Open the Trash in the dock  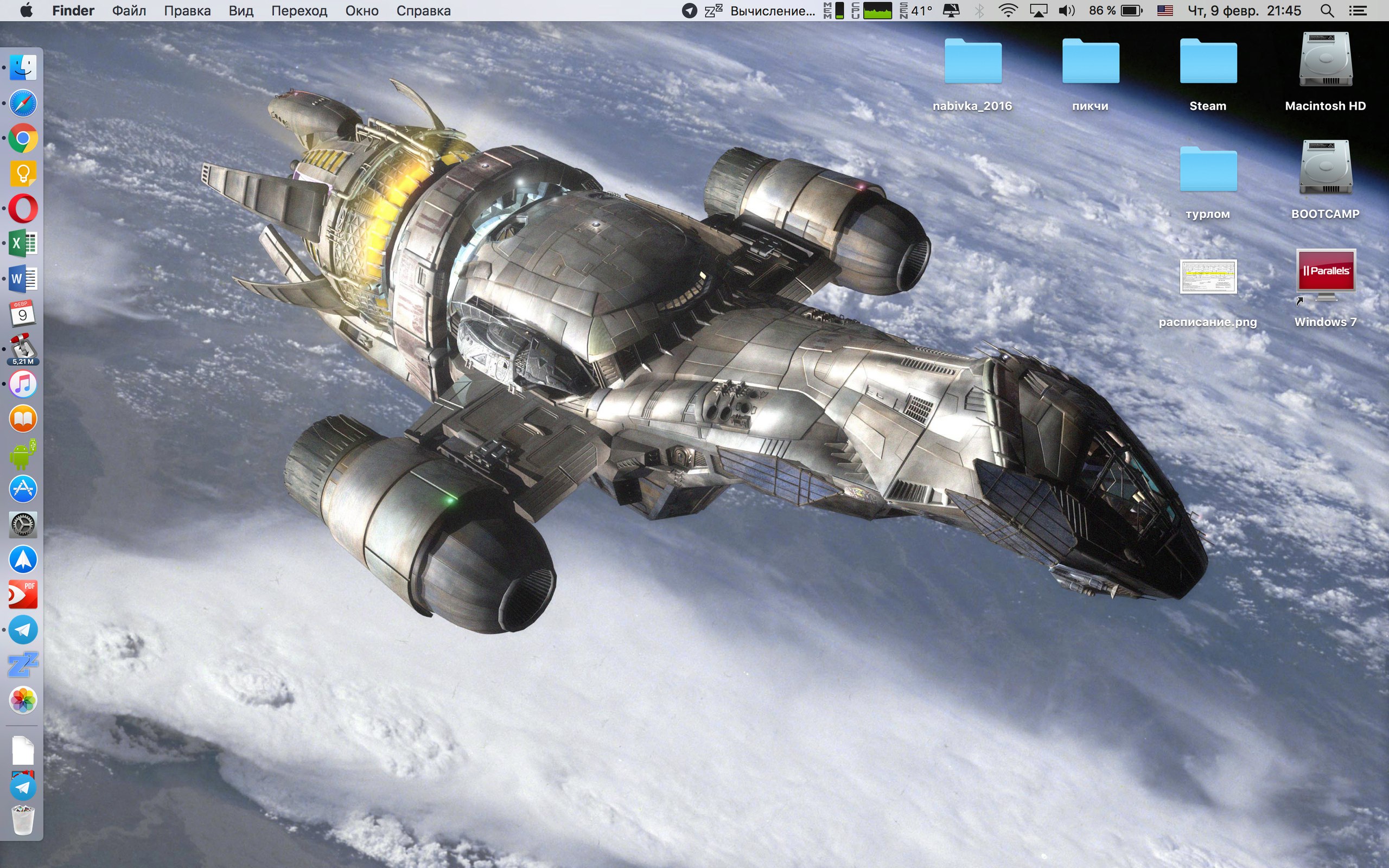23,820
